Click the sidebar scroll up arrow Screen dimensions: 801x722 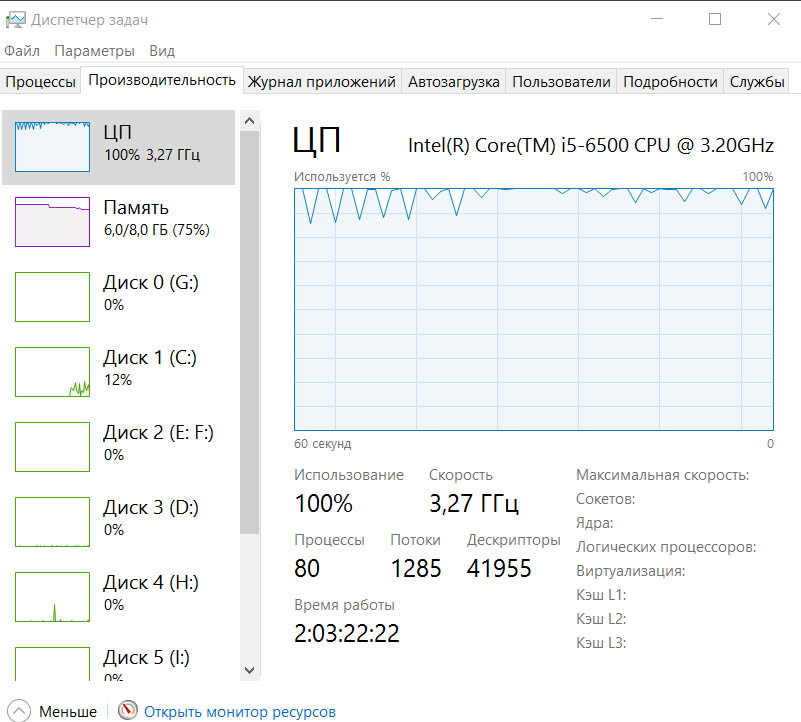tap(249, 121)
